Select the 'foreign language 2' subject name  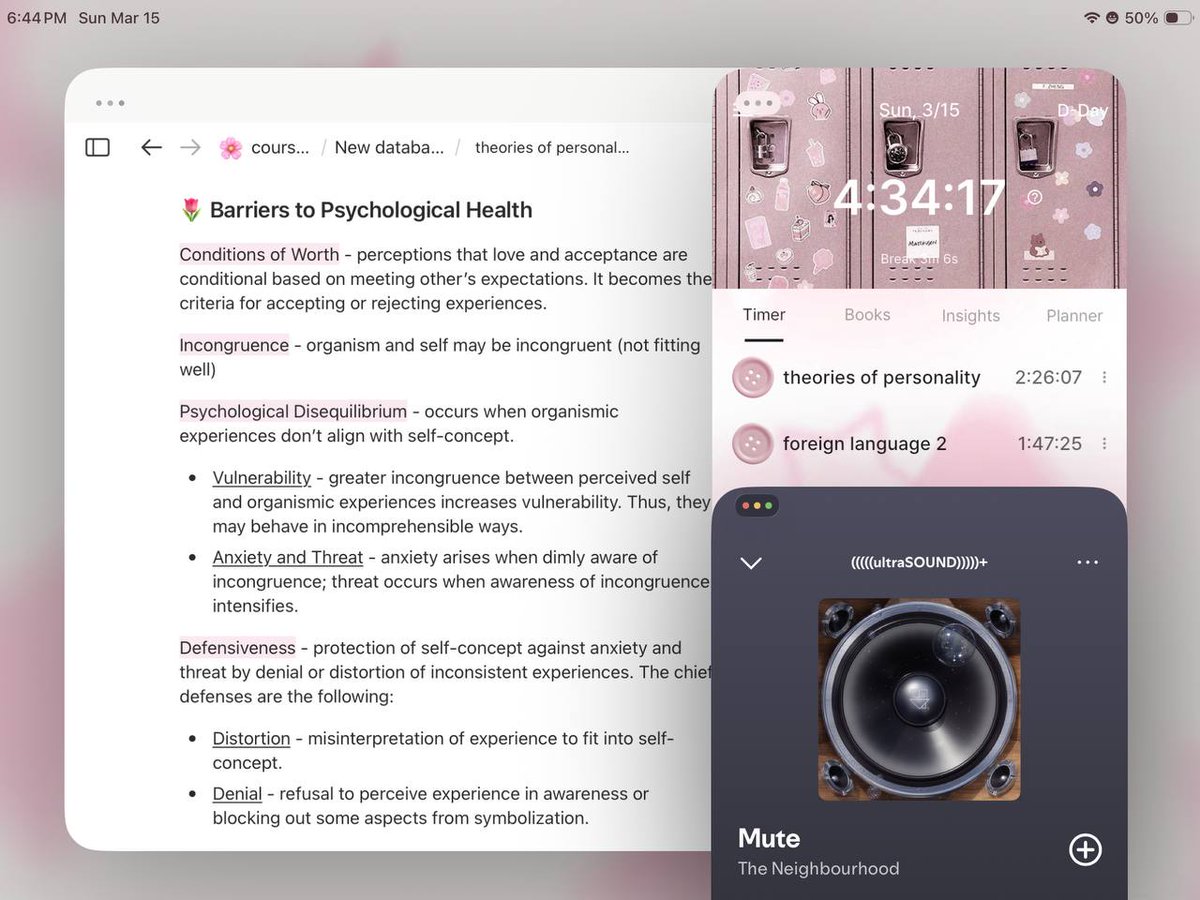864,444
